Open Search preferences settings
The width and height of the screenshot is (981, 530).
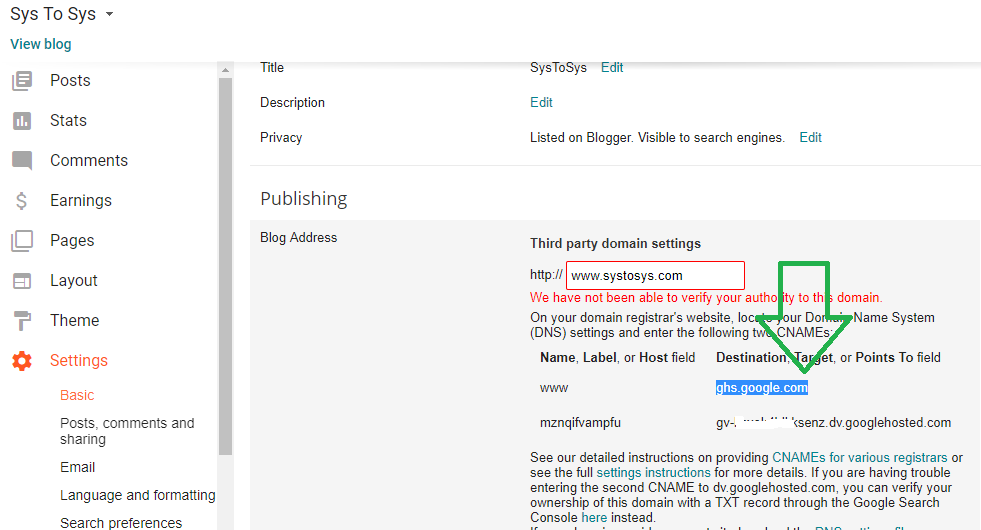(121, 523)
